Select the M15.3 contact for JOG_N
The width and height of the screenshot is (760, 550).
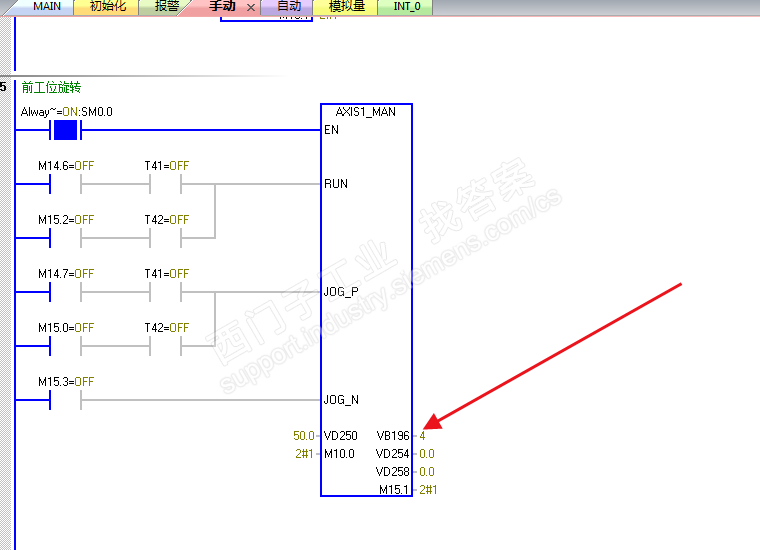[65, 400]
